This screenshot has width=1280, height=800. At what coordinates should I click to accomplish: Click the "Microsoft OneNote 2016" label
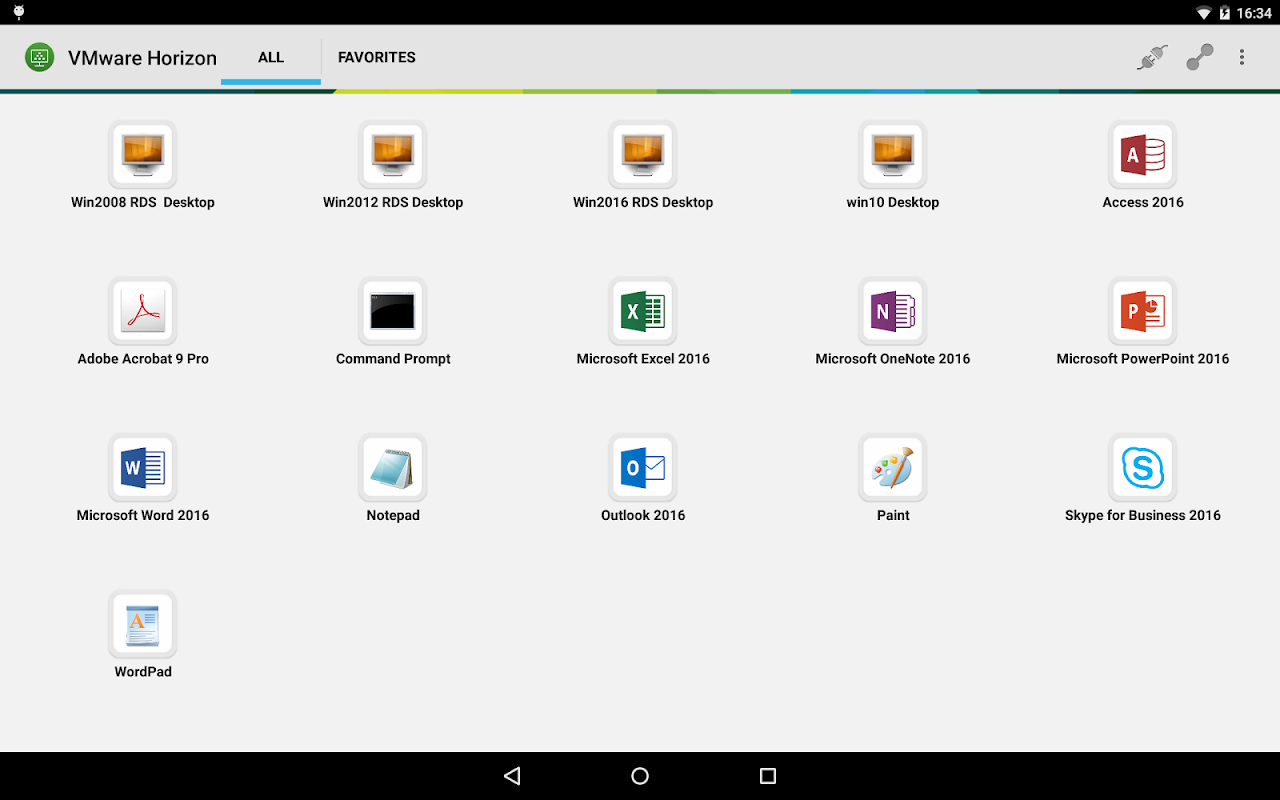click(x=893, y=359)
